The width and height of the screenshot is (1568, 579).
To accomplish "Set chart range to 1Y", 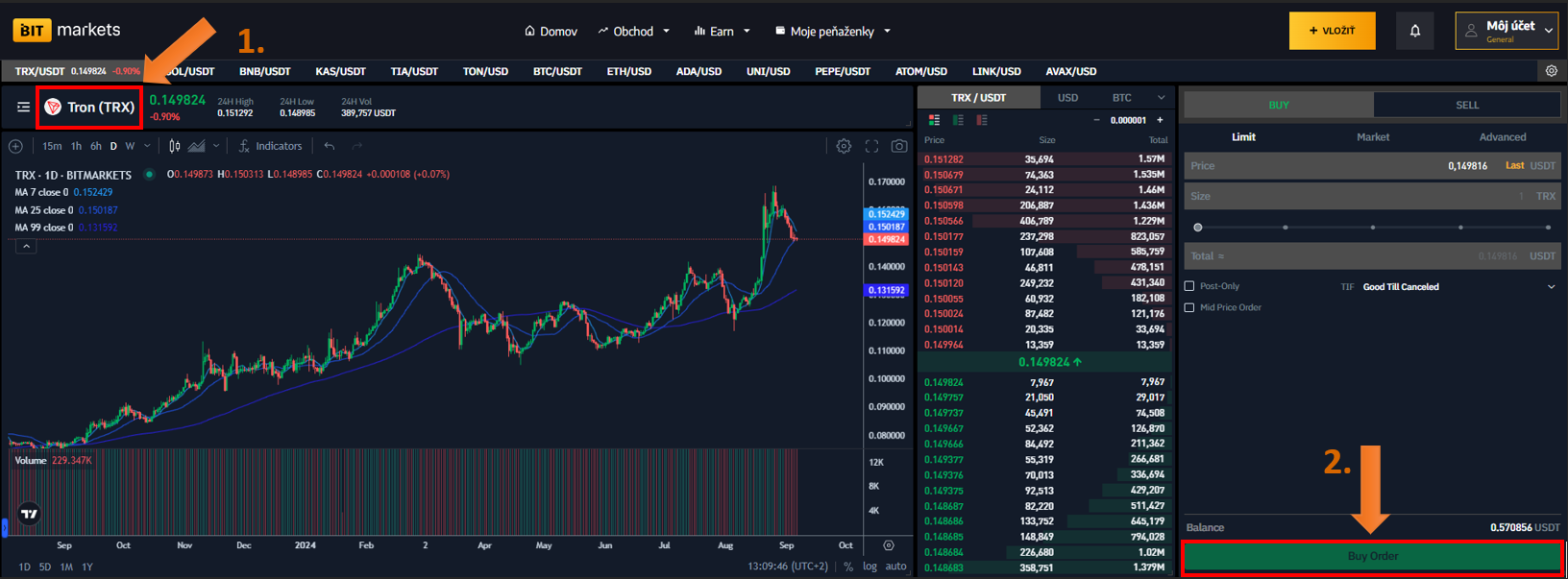I will (87, 567).
